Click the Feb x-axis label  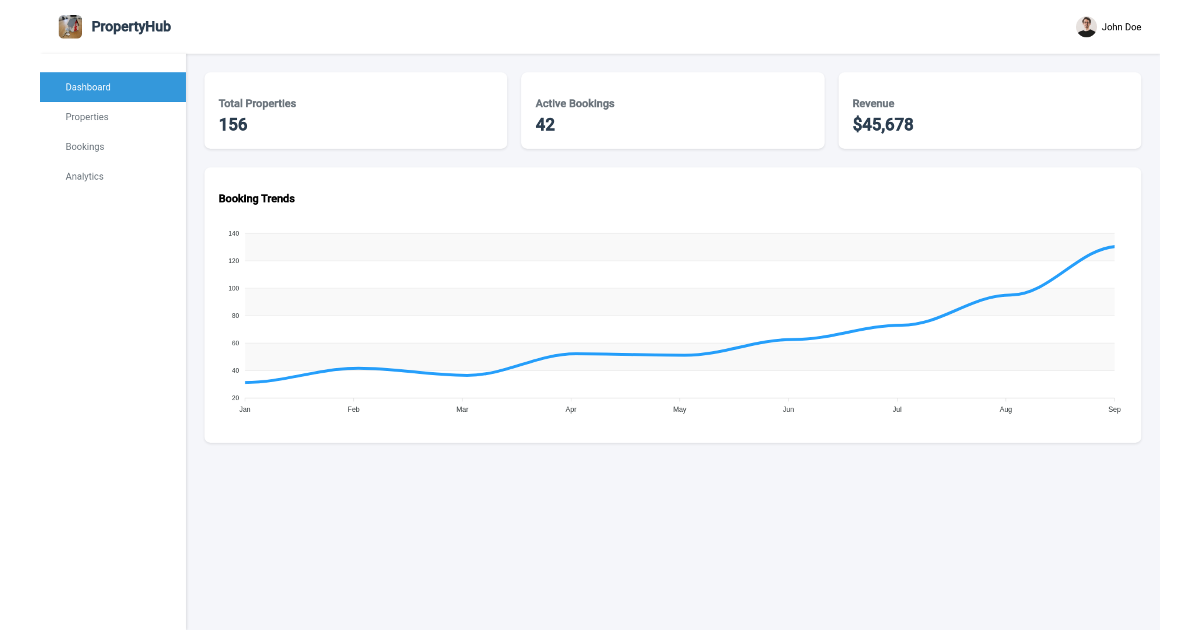tap(353, 410)
